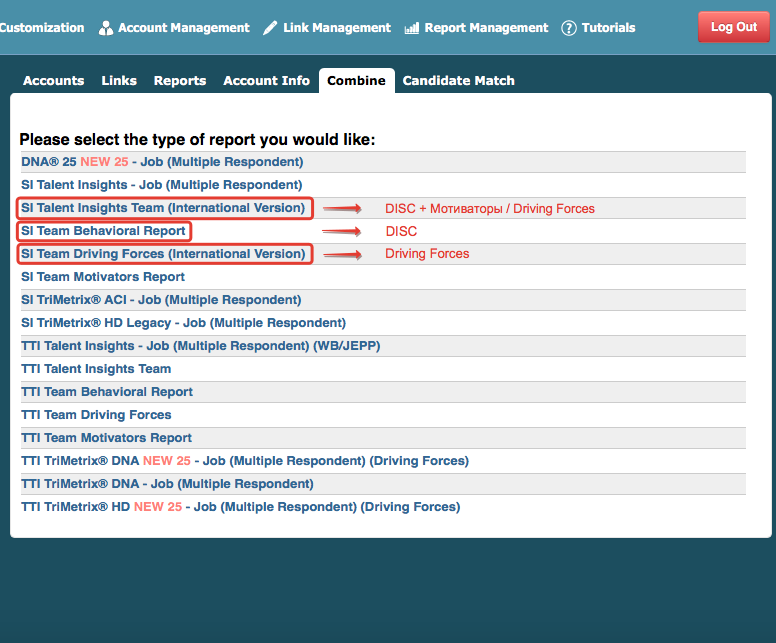
Task: Select SI Team Behavioral Report
Action: point(103,231)
